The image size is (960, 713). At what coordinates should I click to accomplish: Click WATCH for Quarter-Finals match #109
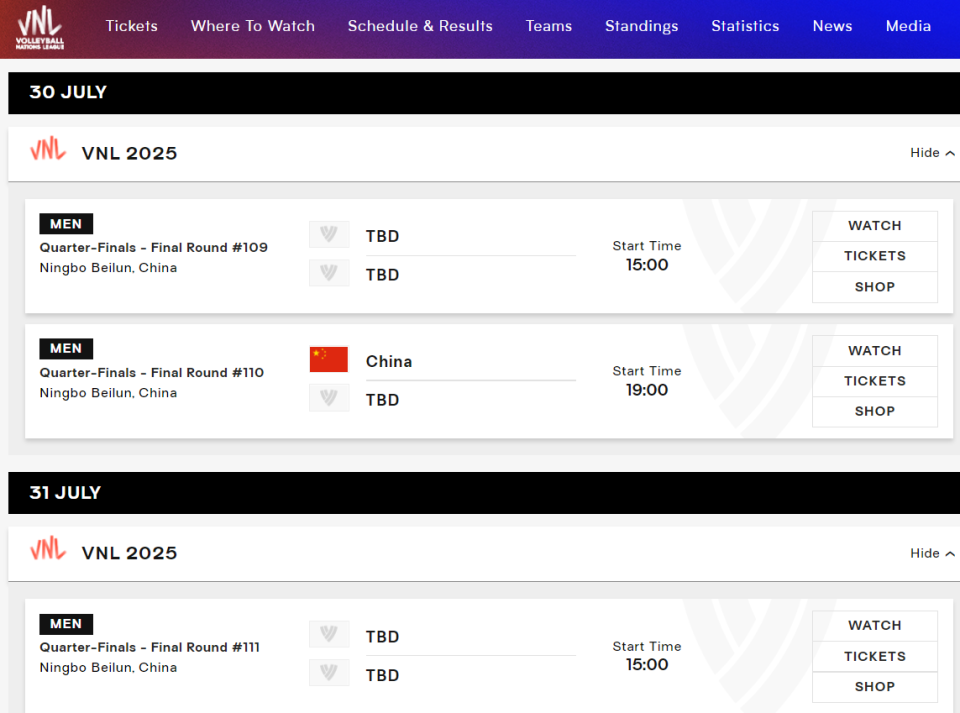[x=874, y=226]
